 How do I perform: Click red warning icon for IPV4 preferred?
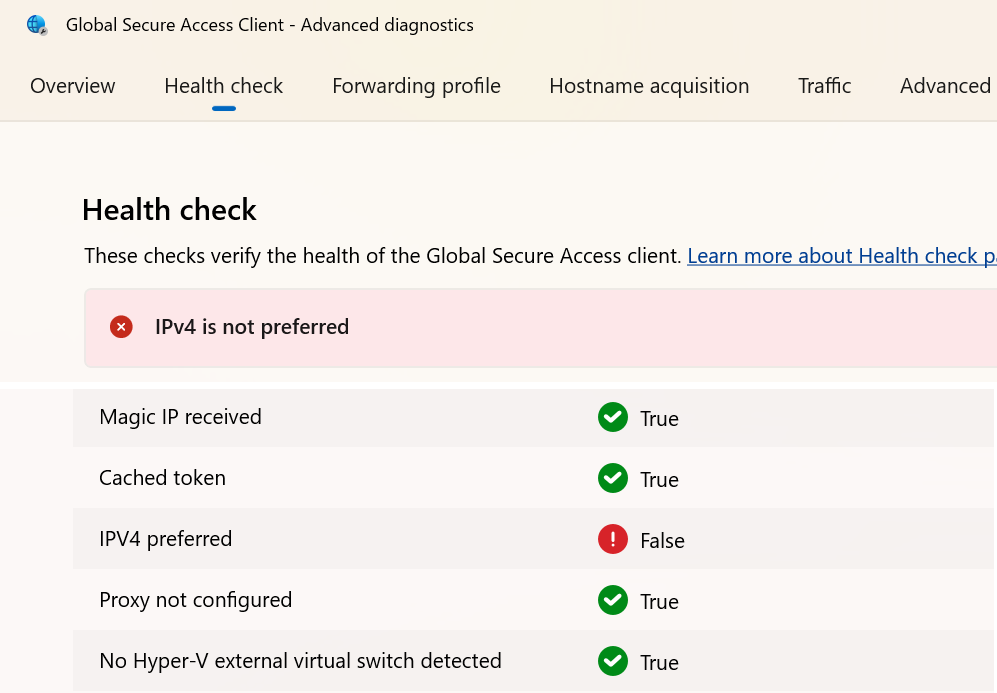pos(612,540)
